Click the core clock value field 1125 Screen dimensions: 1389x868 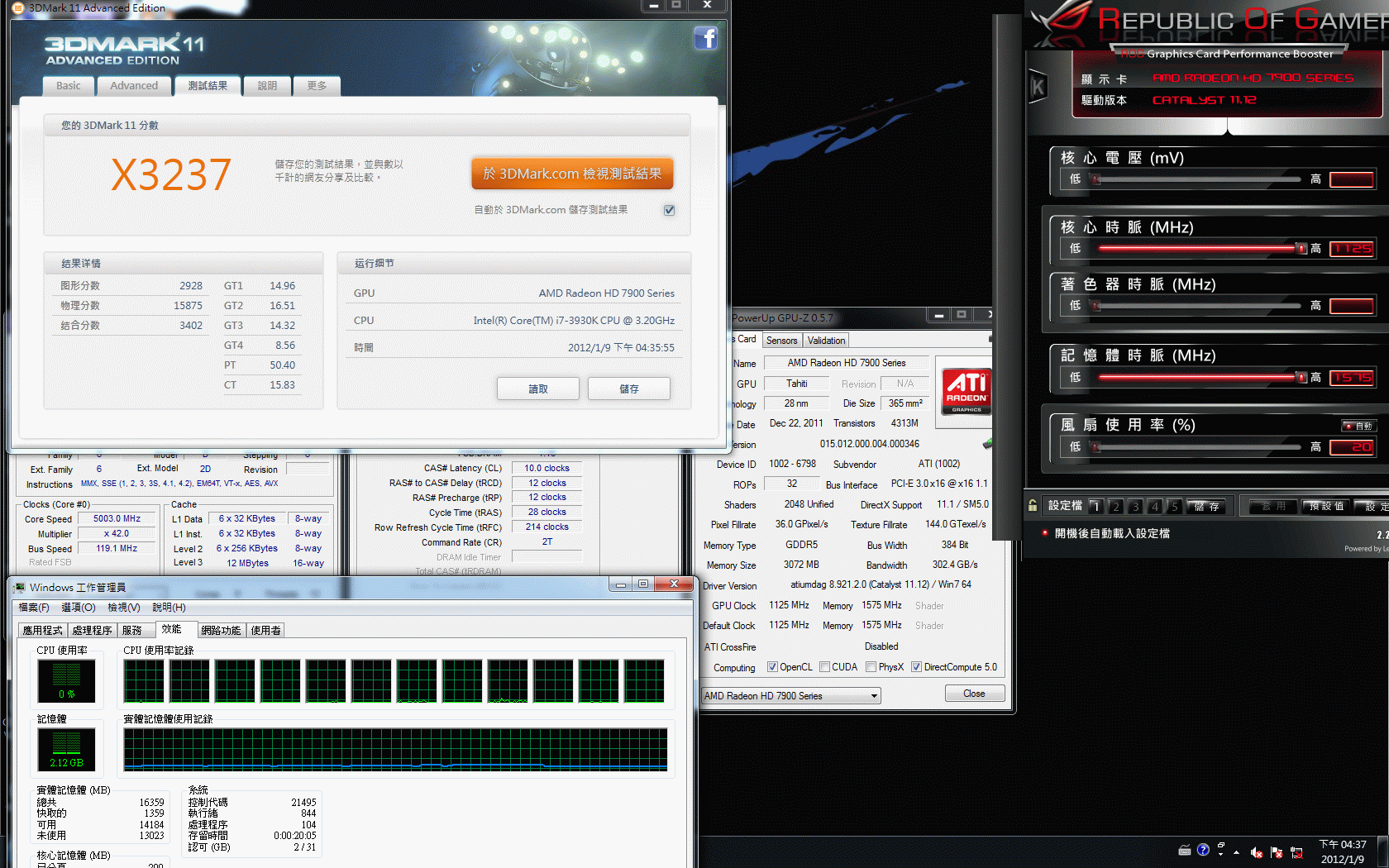(1353, 248)
